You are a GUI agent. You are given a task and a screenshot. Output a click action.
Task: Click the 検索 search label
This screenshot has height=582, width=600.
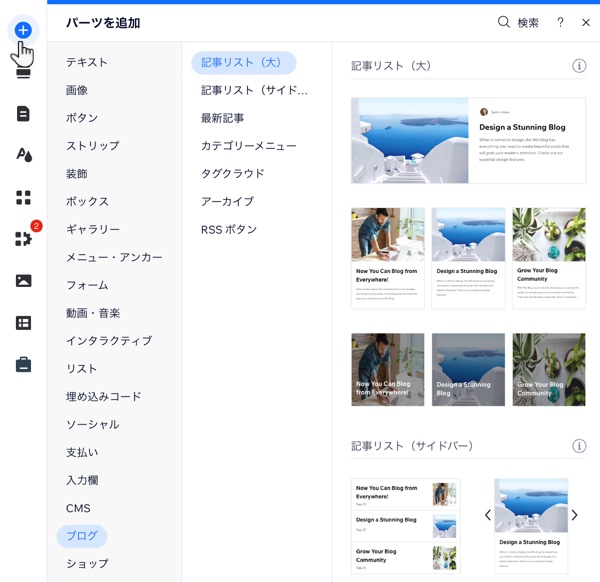click(528, 23)
